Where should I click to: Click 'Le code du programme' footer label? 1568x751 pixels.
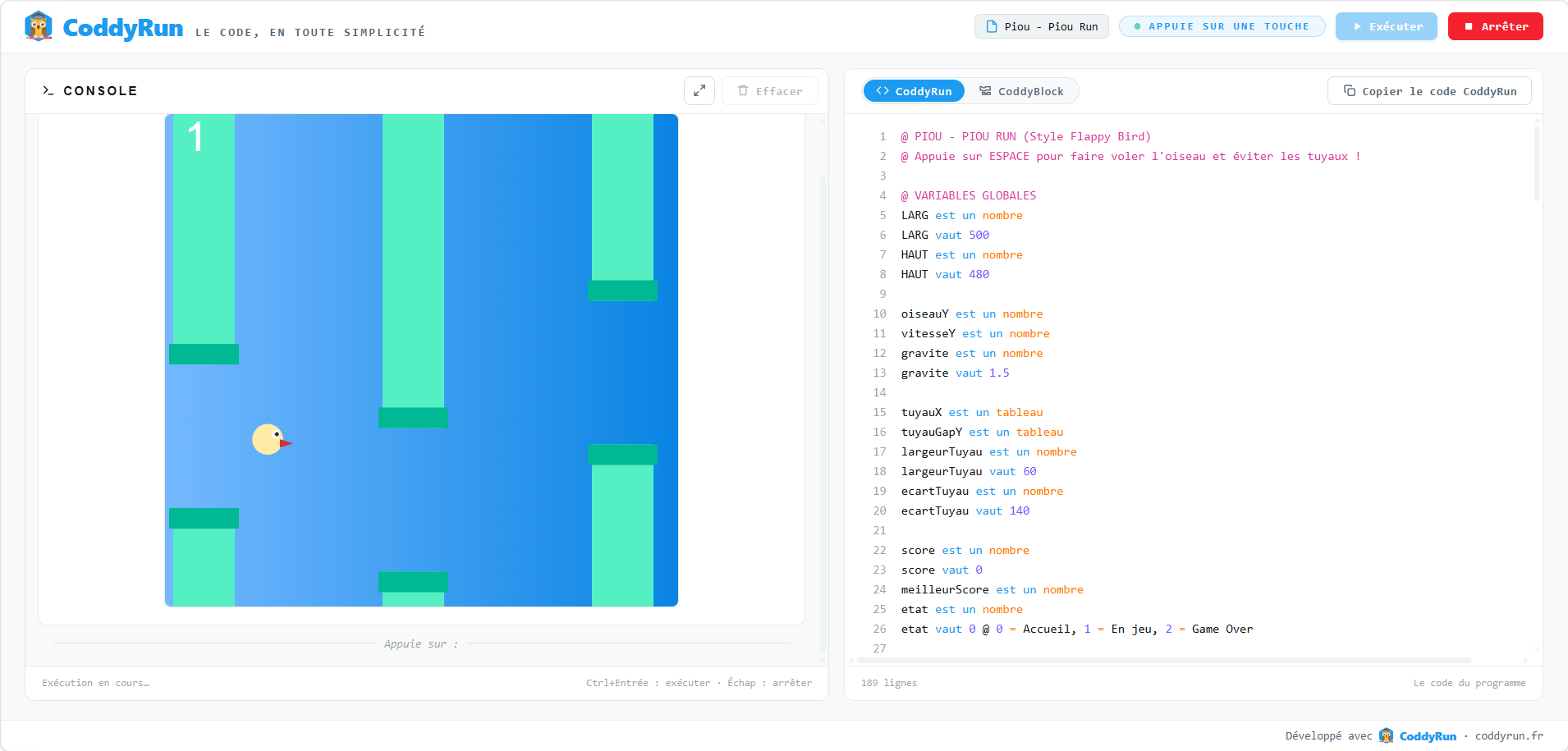1469,683
